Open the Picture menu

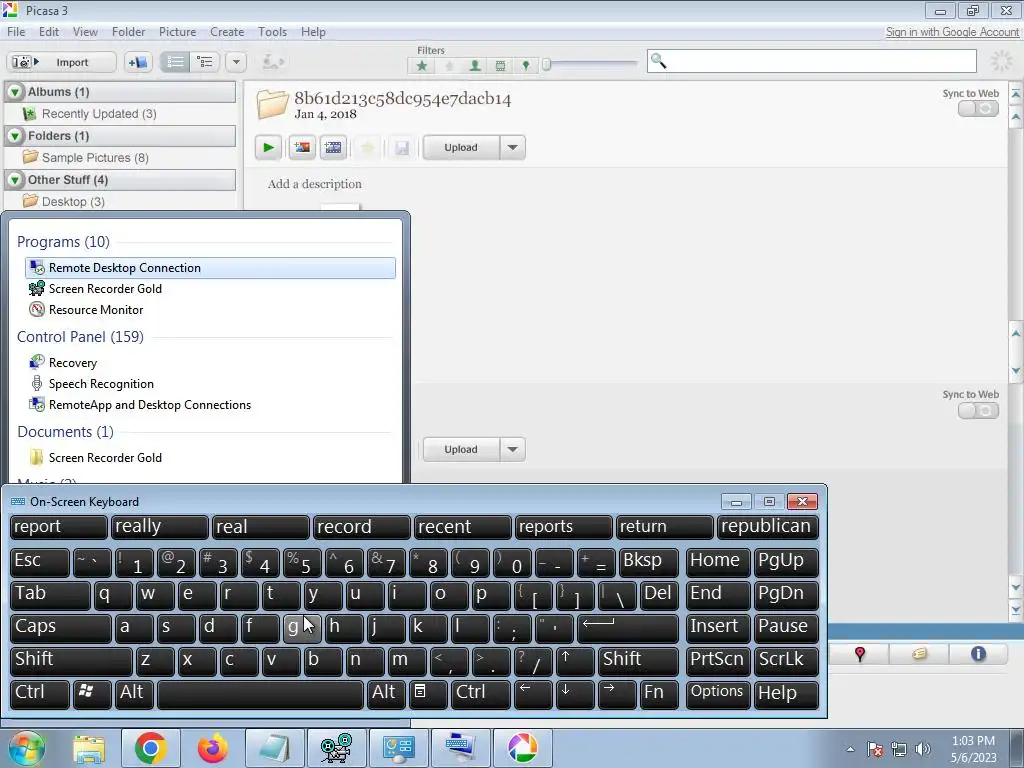[x=177, y=32]
